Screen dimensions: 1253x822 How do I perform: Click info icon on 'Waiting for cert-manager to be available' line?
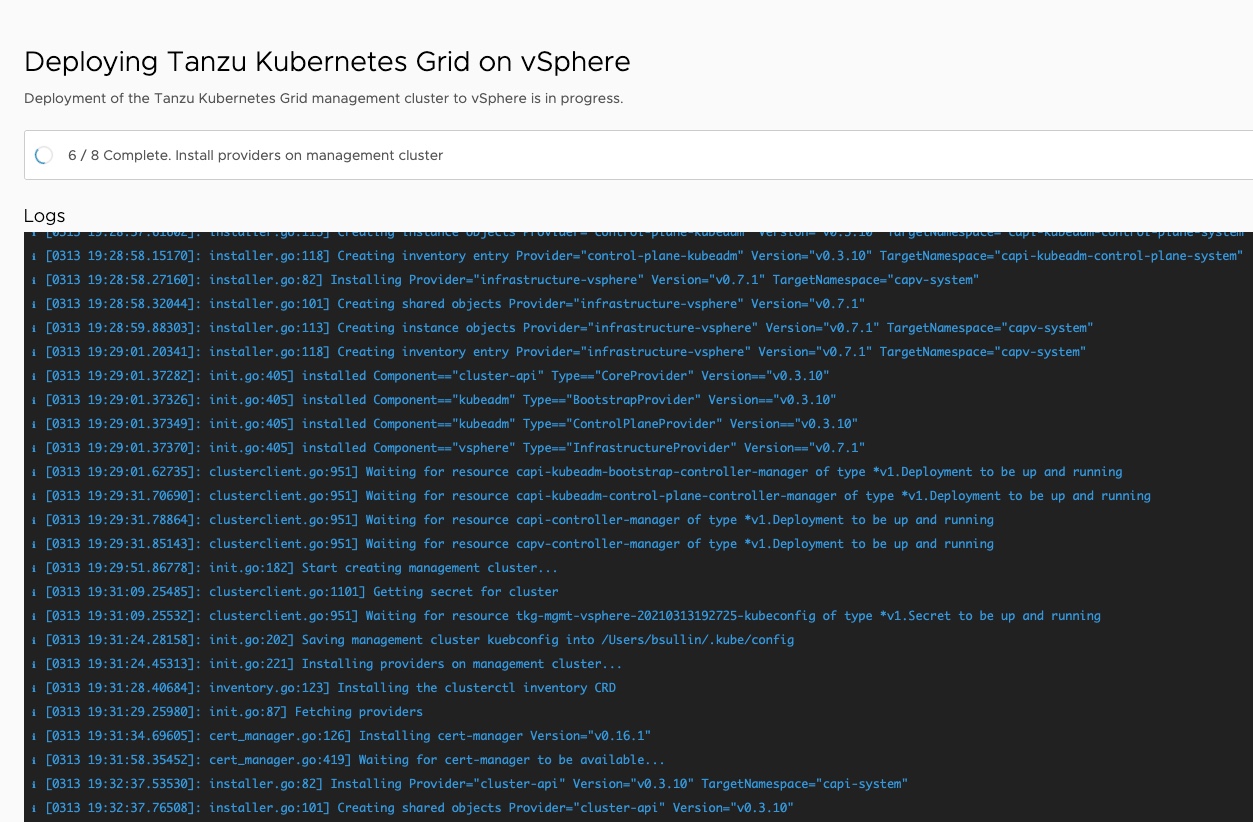pos(34,760)
